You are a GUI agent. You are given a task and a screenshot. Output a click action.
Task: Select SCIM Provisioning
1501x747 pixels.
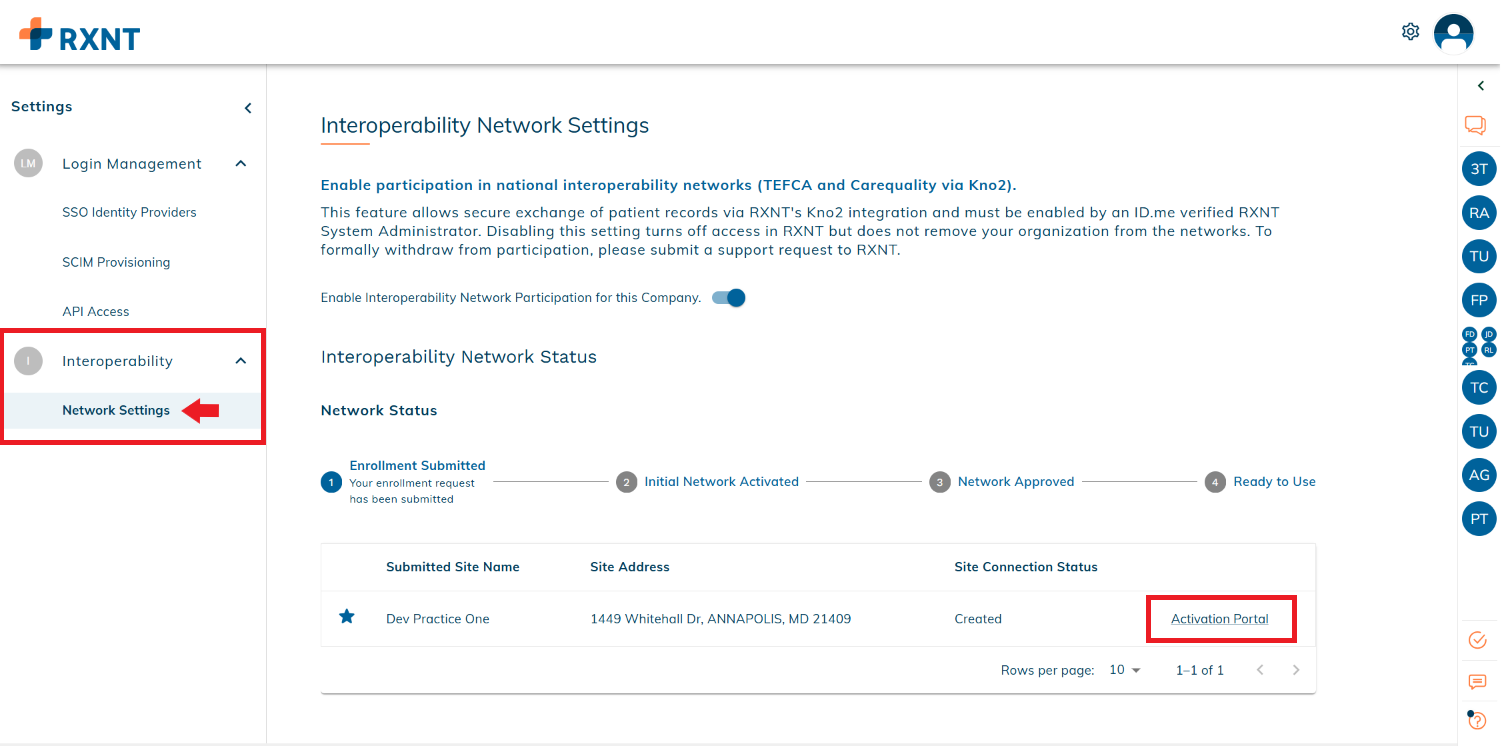tap(116, 262)
